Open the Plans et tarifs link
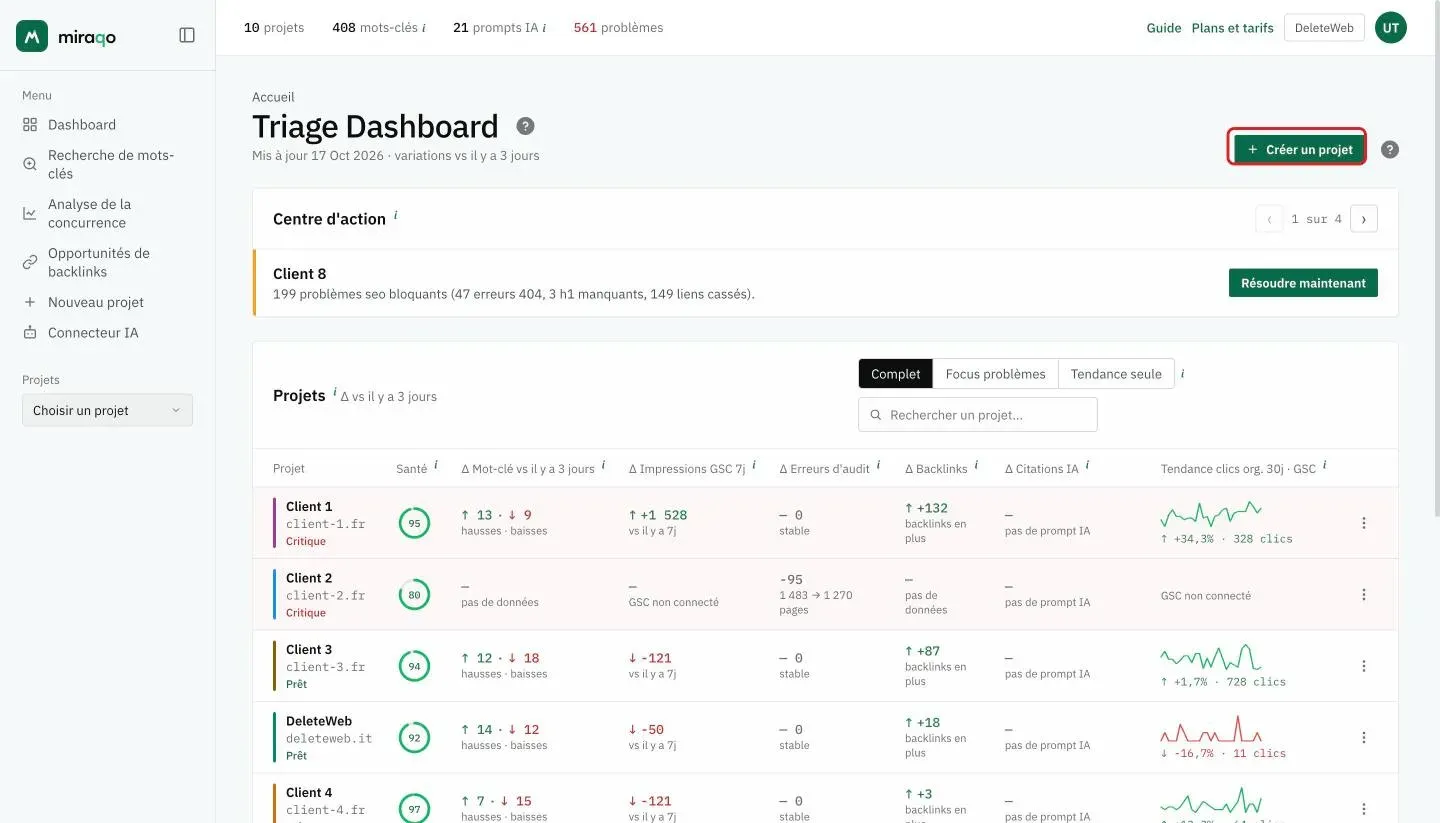 click(x=1232, y=28)
